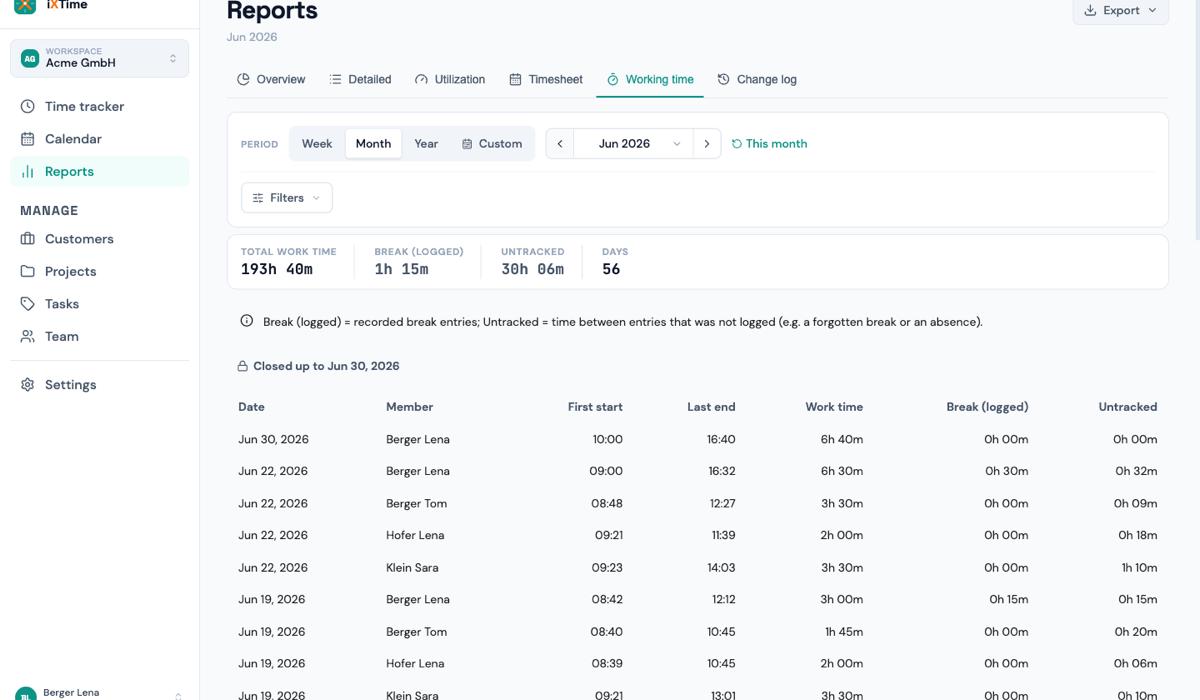Image resolution: width=1200 pixels, height=700 pixels.
Task: Select the Week period option
Action: point(317,144)
